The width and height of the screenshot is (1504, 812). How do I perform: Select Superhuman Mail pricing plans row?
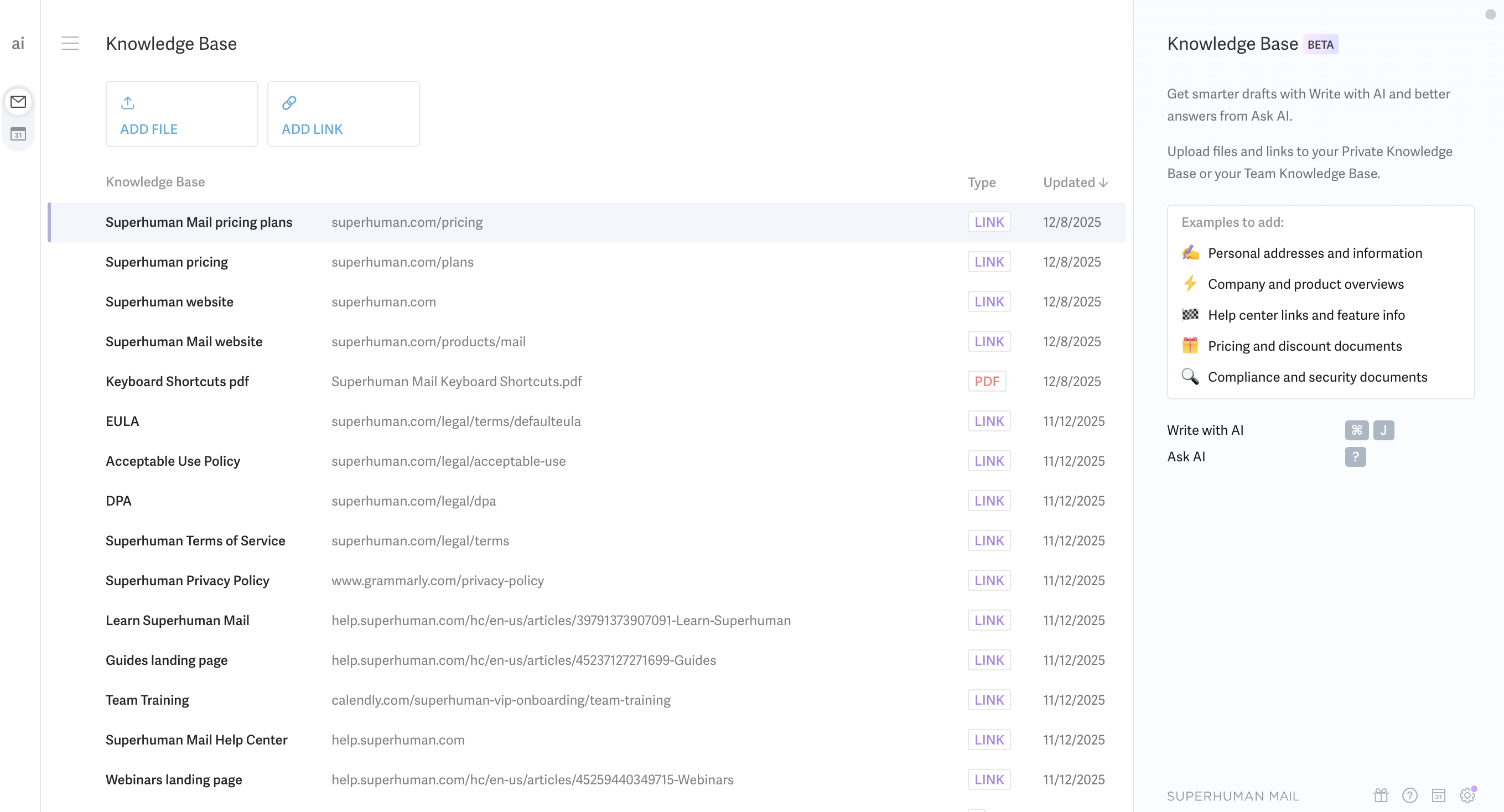tap(586, 222)
